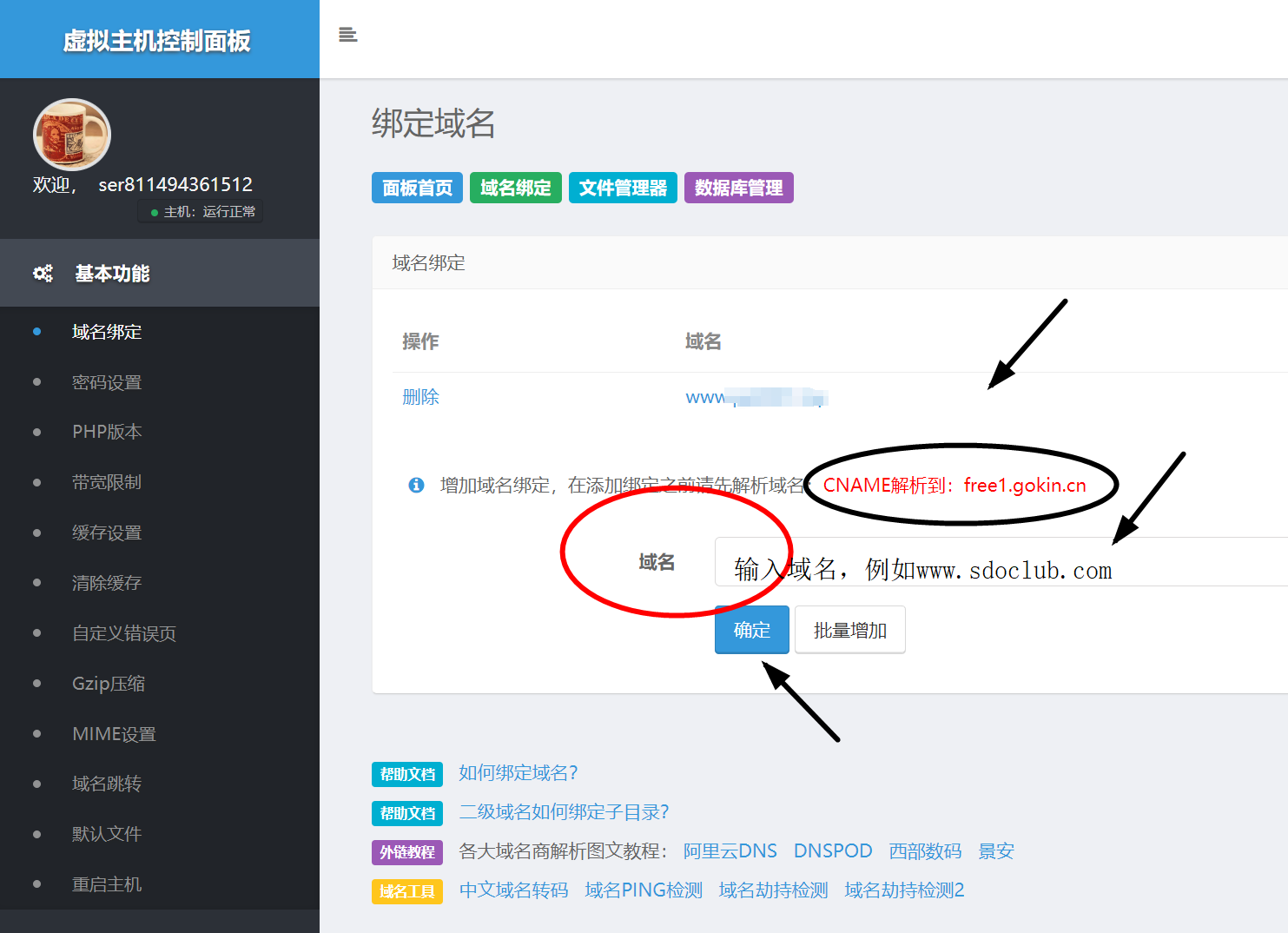This screenshot has width=1288, height=933.
Task: Click the 绑定域名 page heading
Action: (x=433, y=123)
